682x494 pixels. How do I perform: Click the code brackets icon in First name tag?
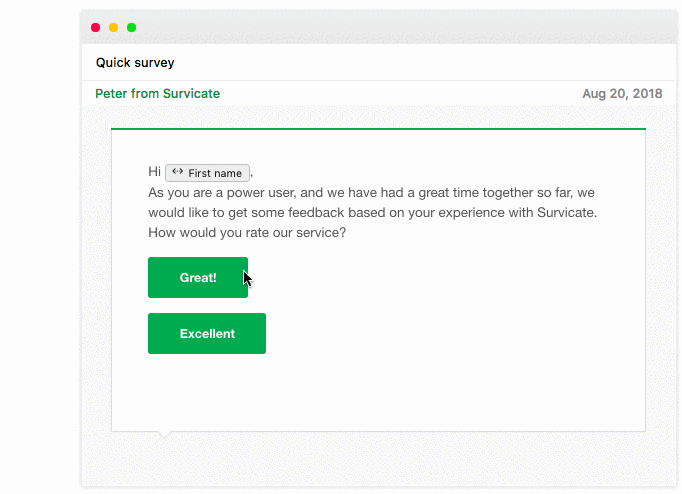click(x=177, y=172)
